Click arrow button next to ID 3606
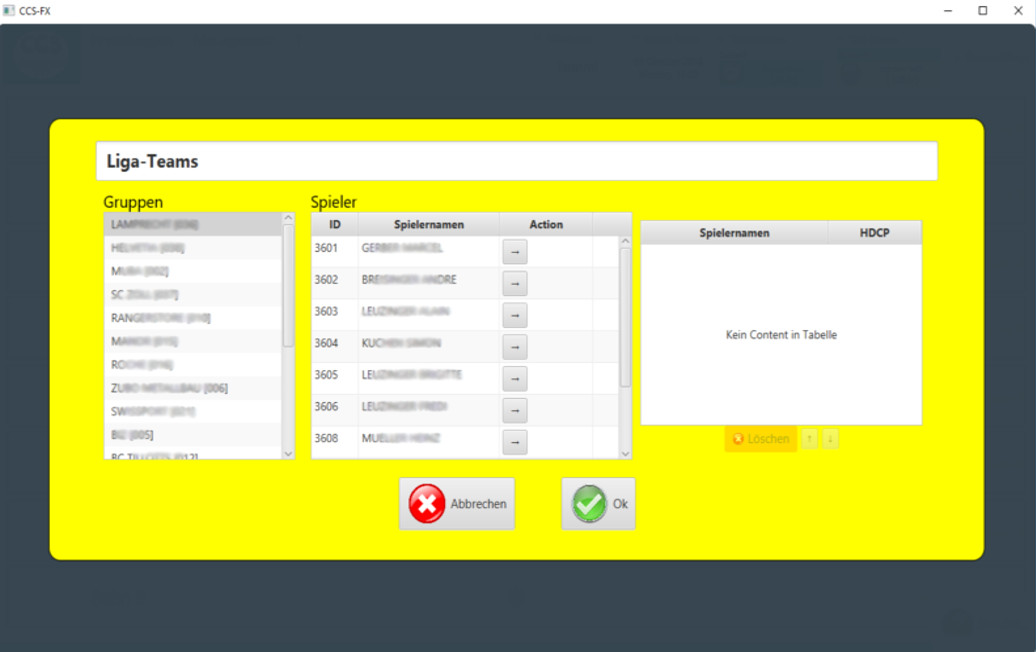 tap(514, 410)
